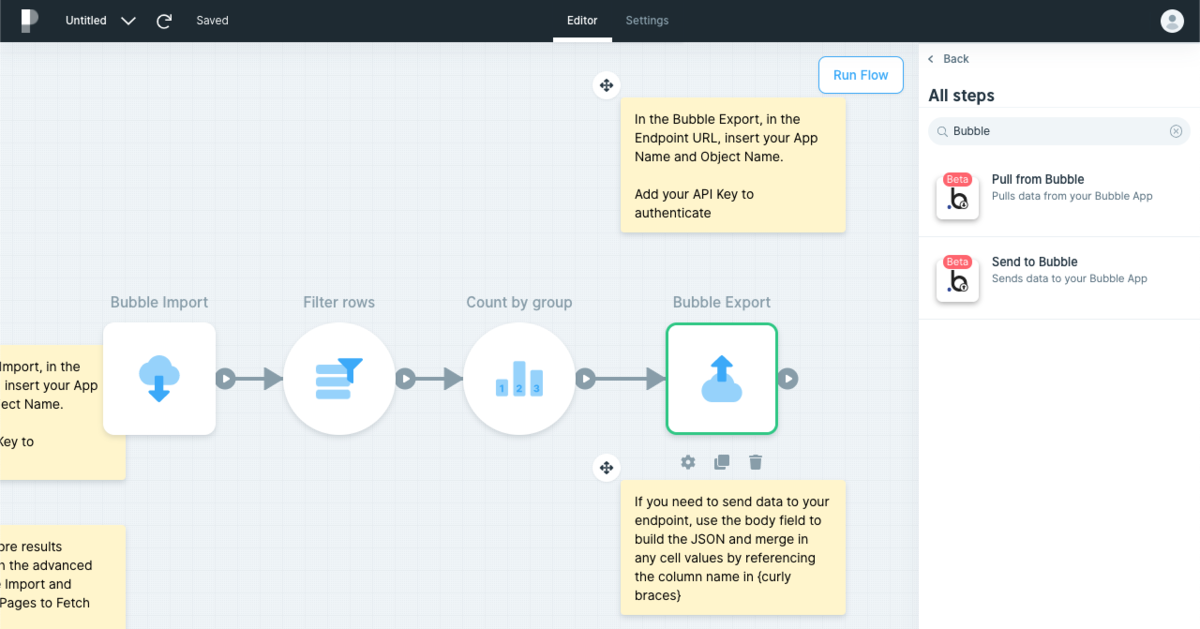The width and height of the screenshot is (1200, 629).
Task: Duplicate the Bubble Export step
Action: (722, 462)
